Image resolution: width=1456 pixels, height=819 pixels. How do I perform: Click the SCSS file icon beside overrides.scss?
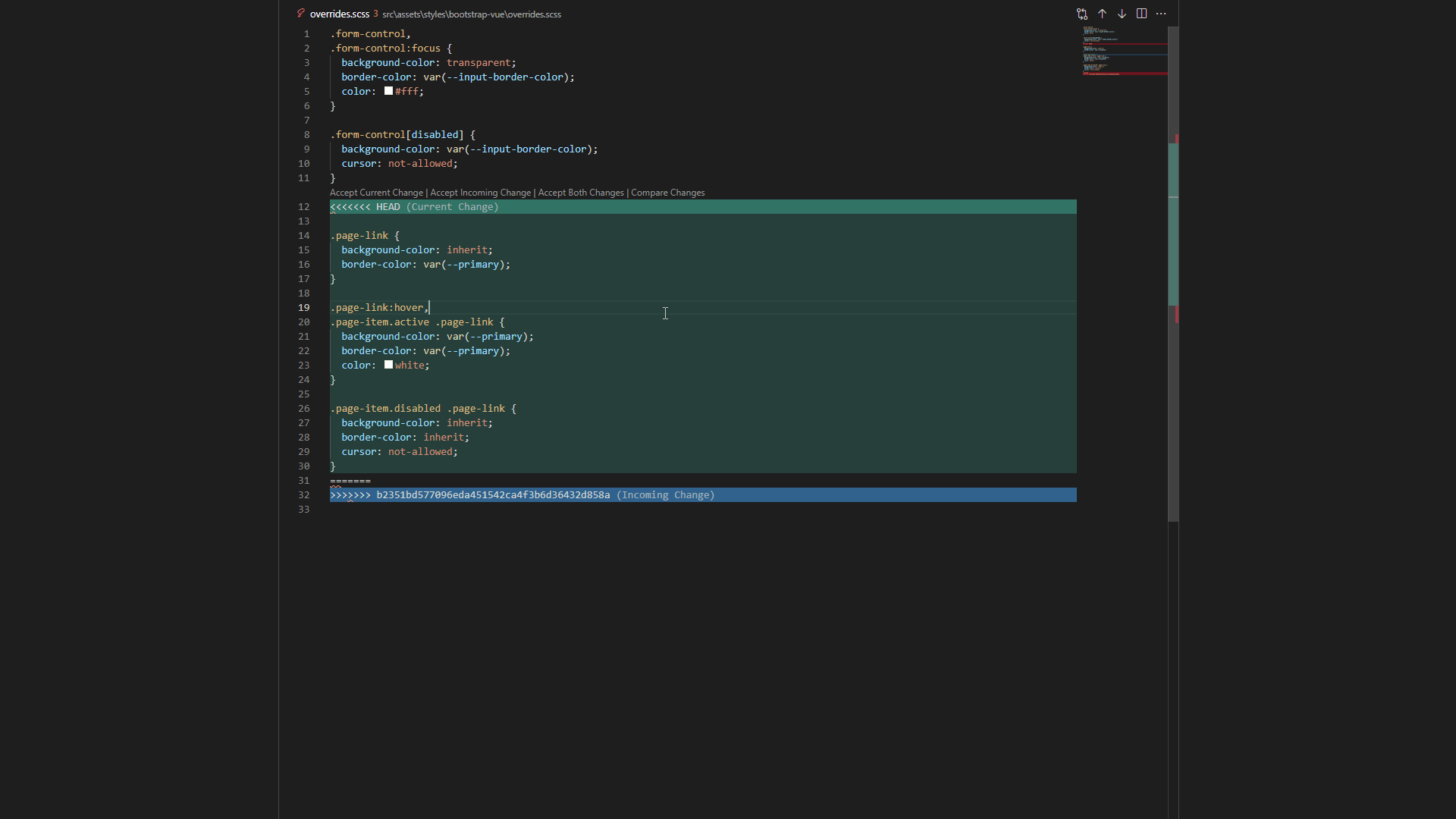tap(301, 14)
